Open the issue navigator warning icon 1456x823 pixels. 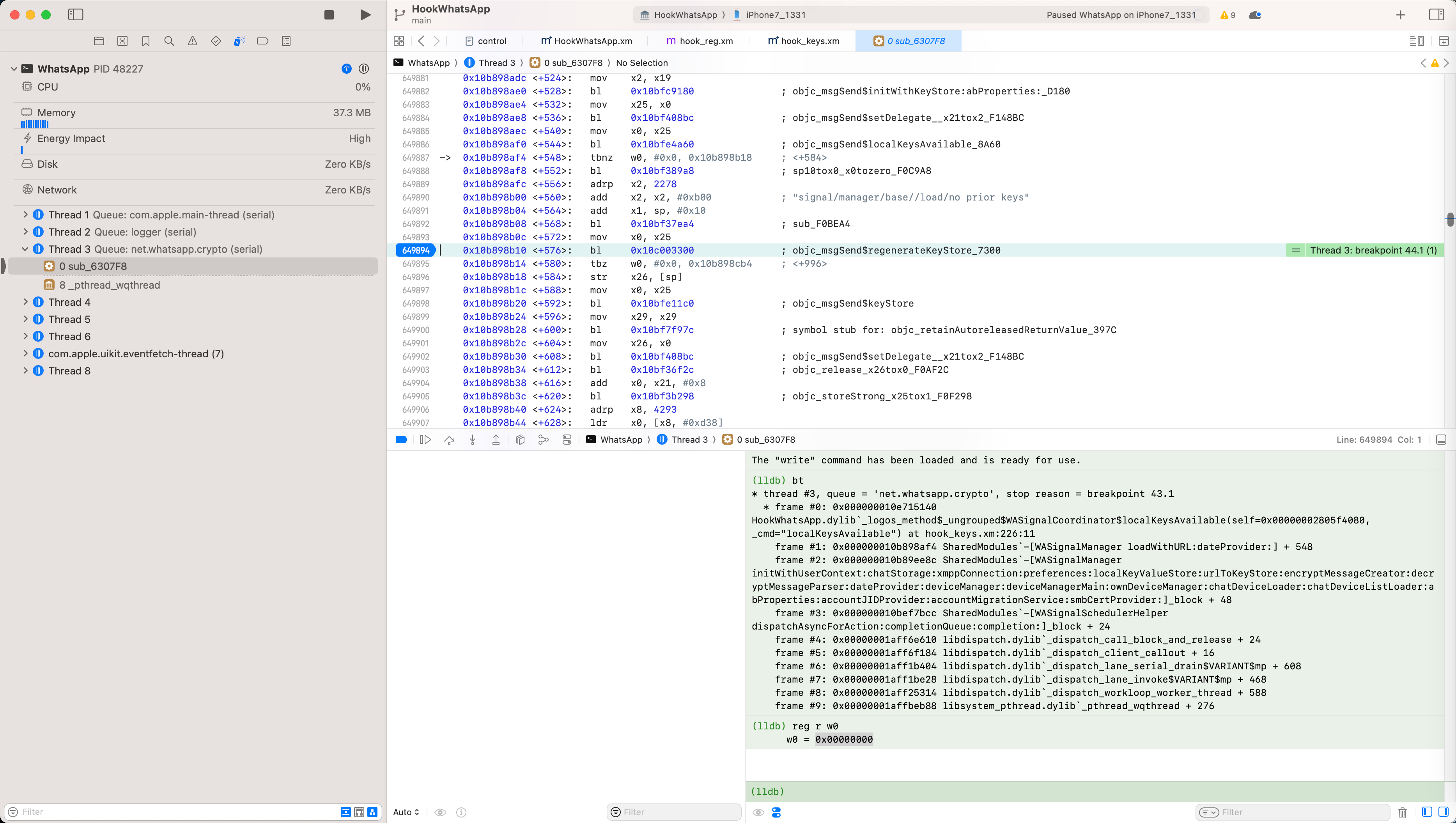tap(193, 41)
